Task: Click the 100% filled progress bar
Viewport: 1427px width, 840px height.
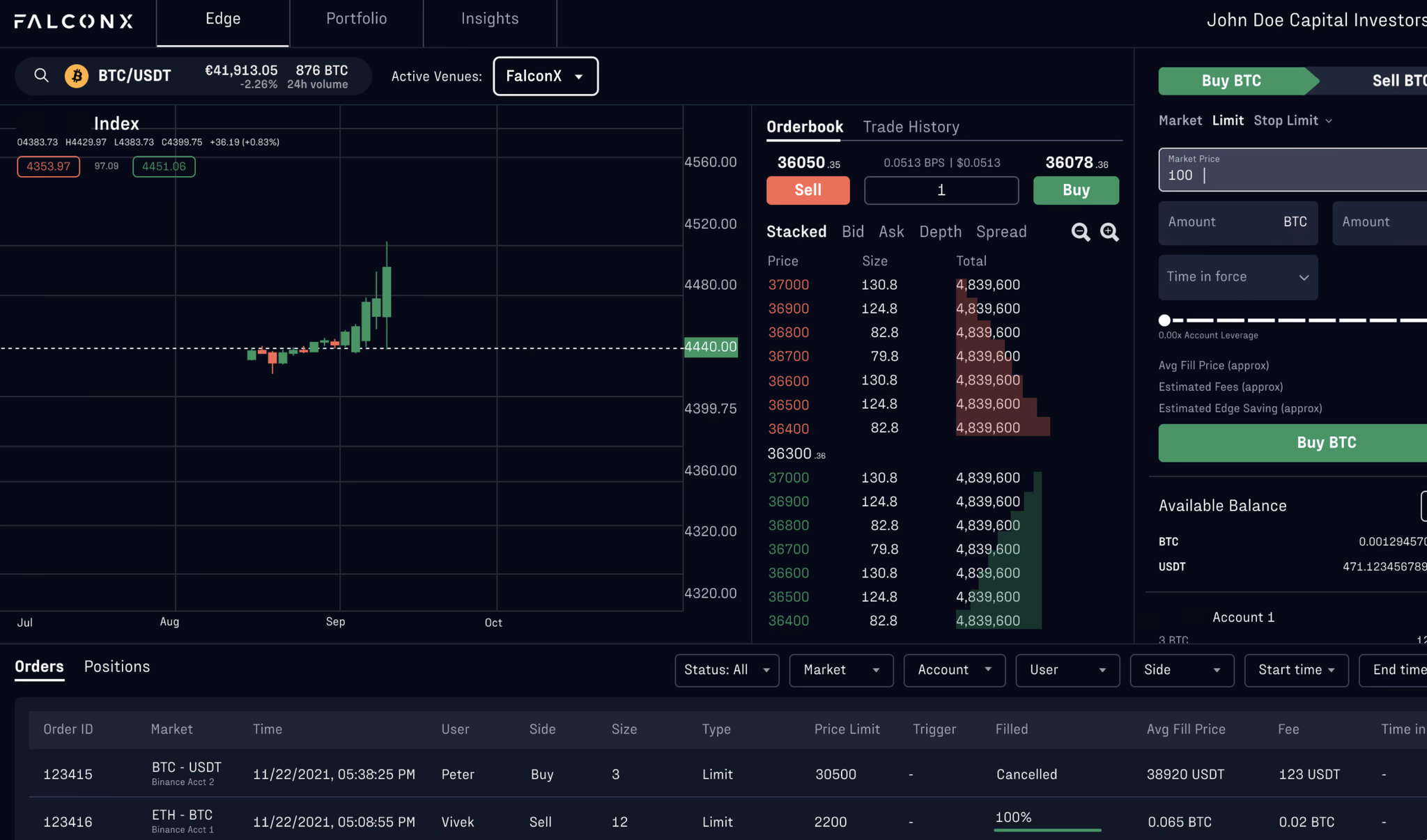Action: pos(1047,830)
